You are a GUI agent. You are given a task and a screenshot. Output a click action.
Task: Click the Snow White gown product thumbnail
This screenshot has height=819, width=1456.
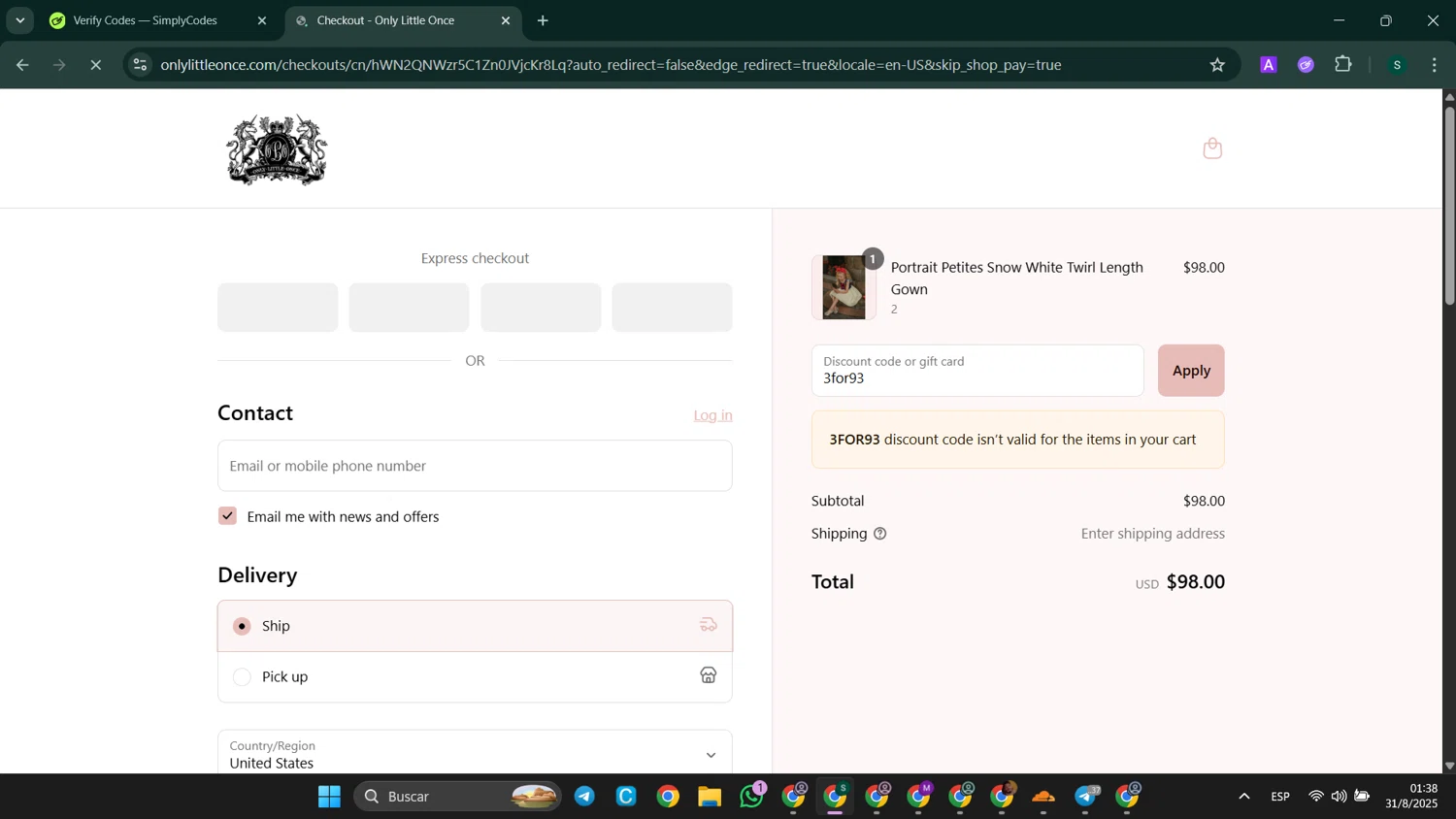point(844,287)
